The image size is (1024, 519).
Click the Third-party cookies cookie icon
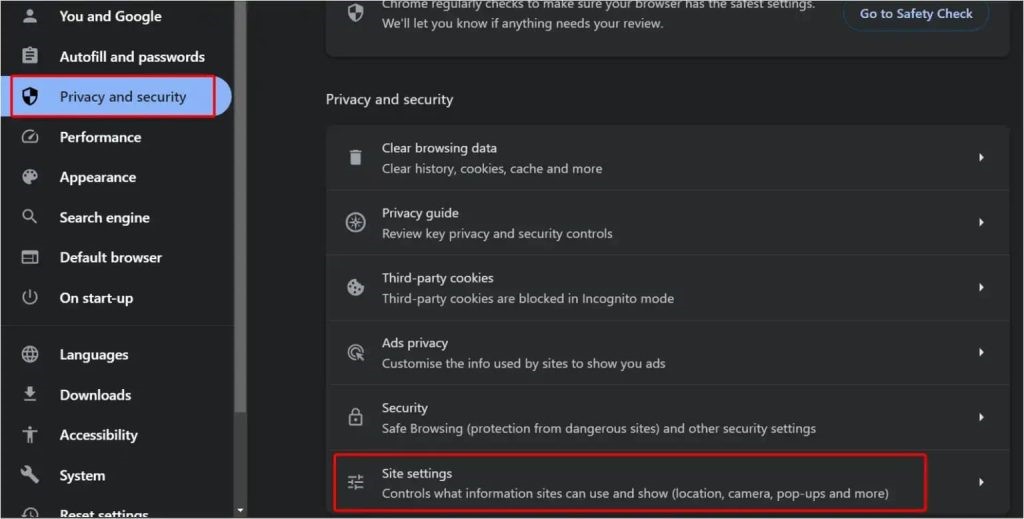355,288
